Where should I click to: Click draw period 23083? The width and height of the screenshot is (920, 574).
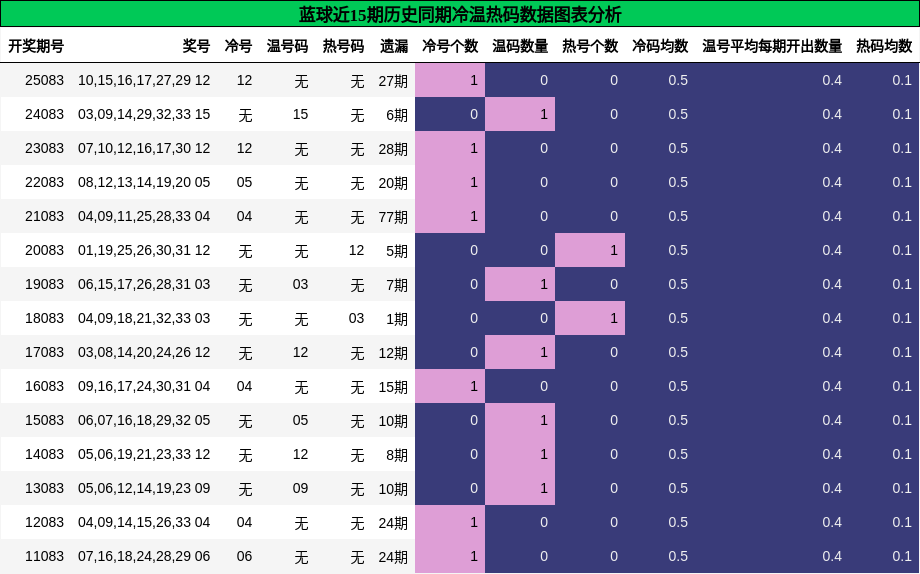click(x=44, y=148)
